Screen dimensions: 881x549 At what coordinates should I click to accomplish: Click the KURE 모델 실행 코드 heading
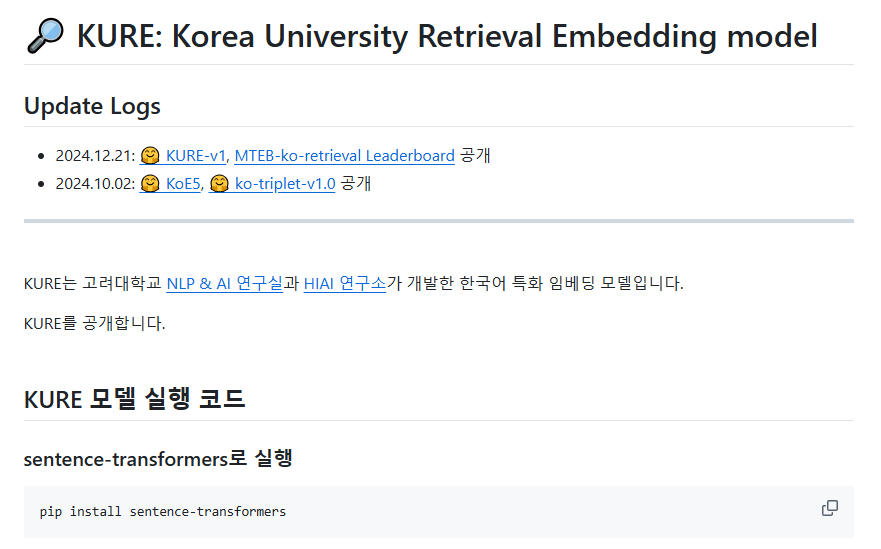pyautogui.click(x=134, y=399)
